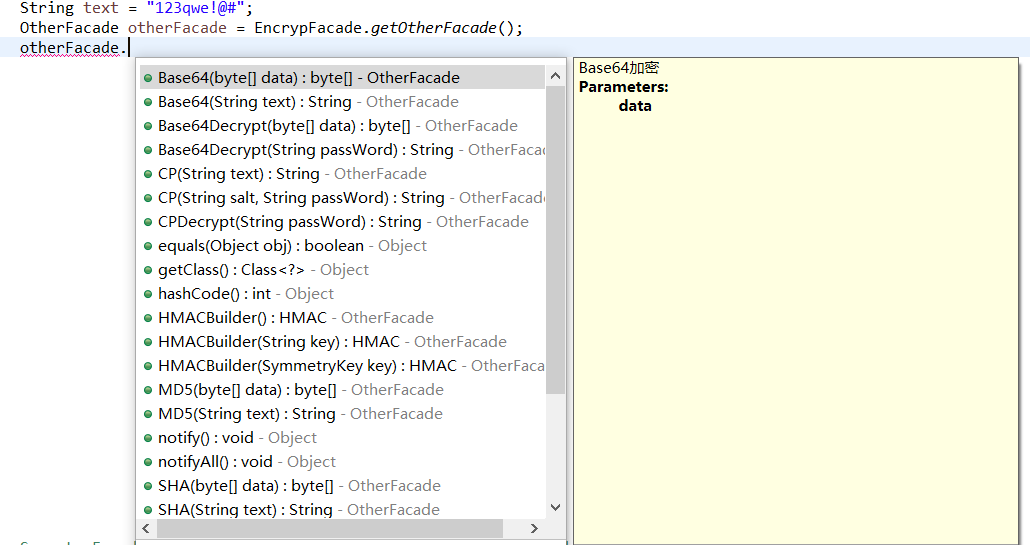Click green icon beside MD5(String text)

coord(147,414)
